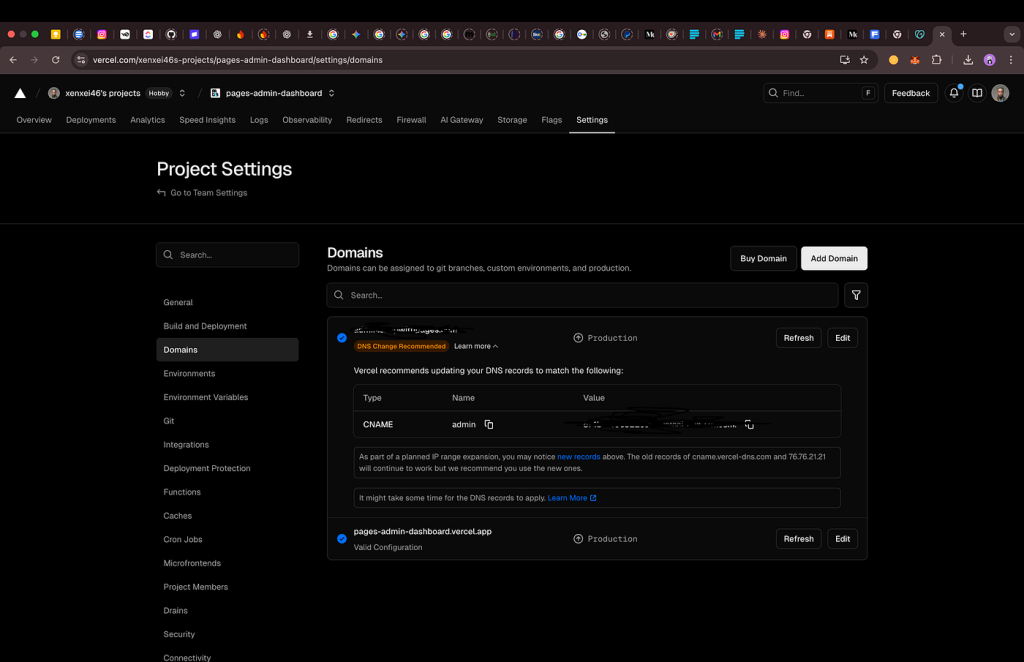Open the Learn More DNS link
Viewport: 1024px width, 662px height.
pos(571,498)
